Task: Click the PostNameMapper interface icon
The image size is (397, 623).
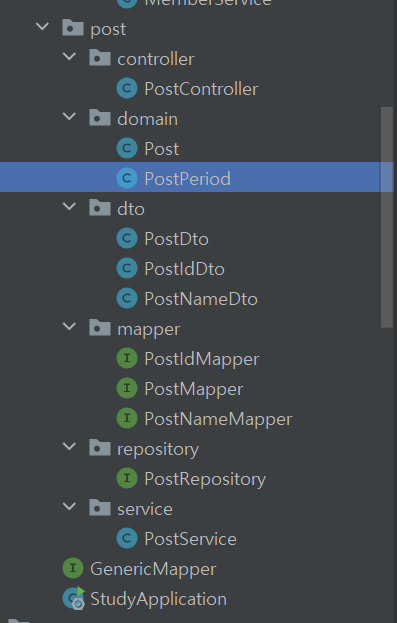Action: point(127,418)
